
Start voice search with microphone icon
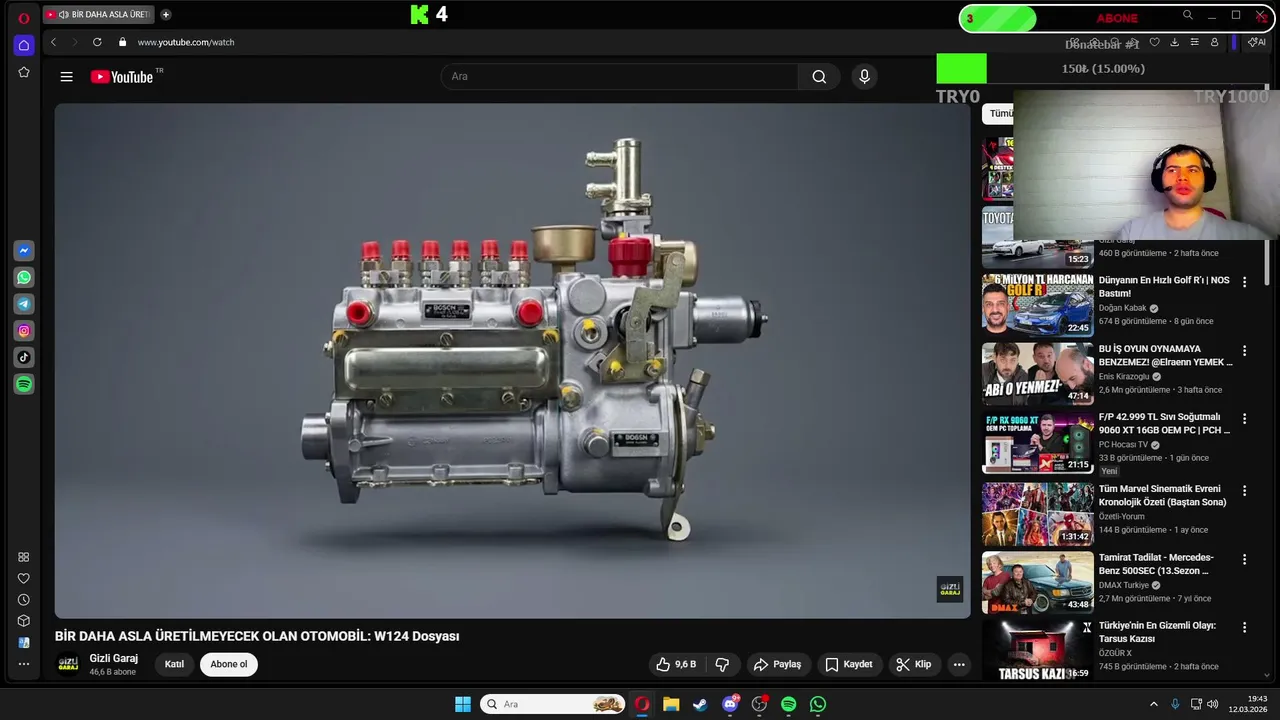pos(865,77)
